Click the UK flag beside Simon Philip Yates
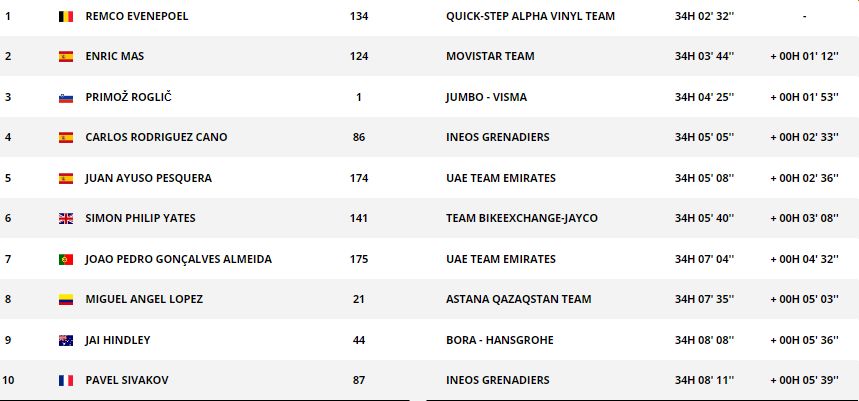This screenshot has width=859, height=401. [x=66, y=218]
